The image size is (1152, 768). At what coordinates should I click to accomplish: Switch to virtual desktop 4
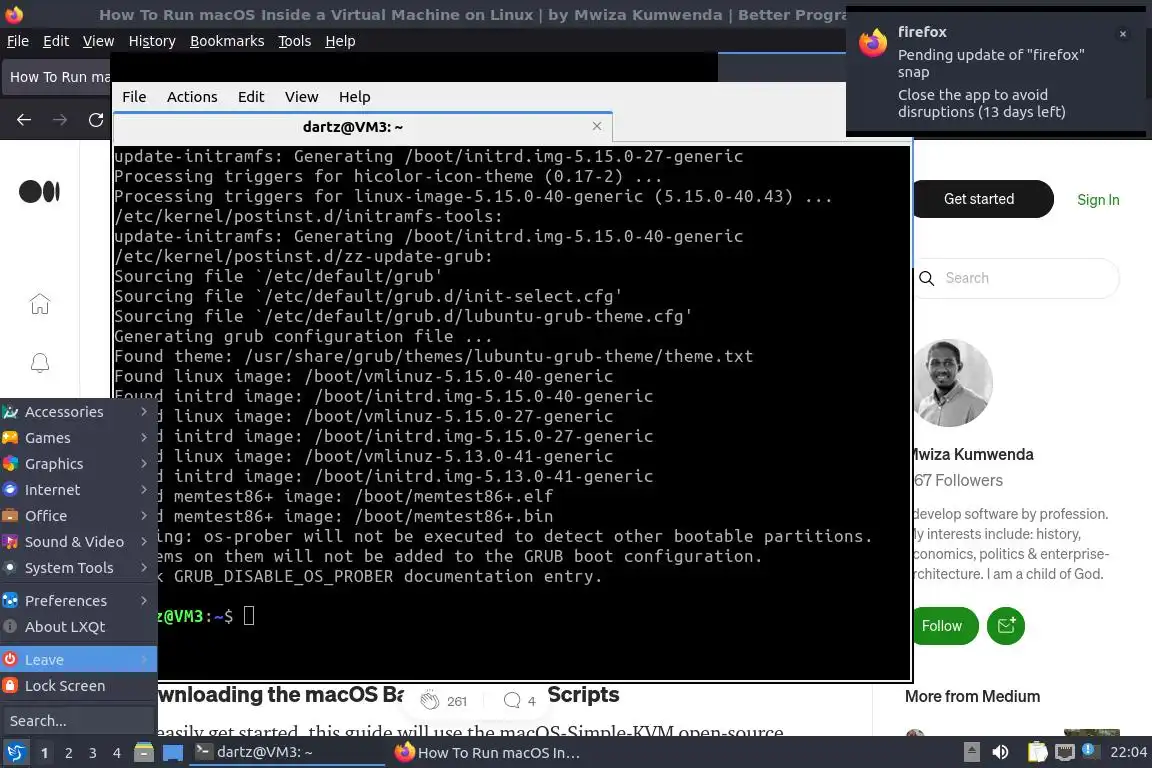pyautogui.click(x=116, y=753)
